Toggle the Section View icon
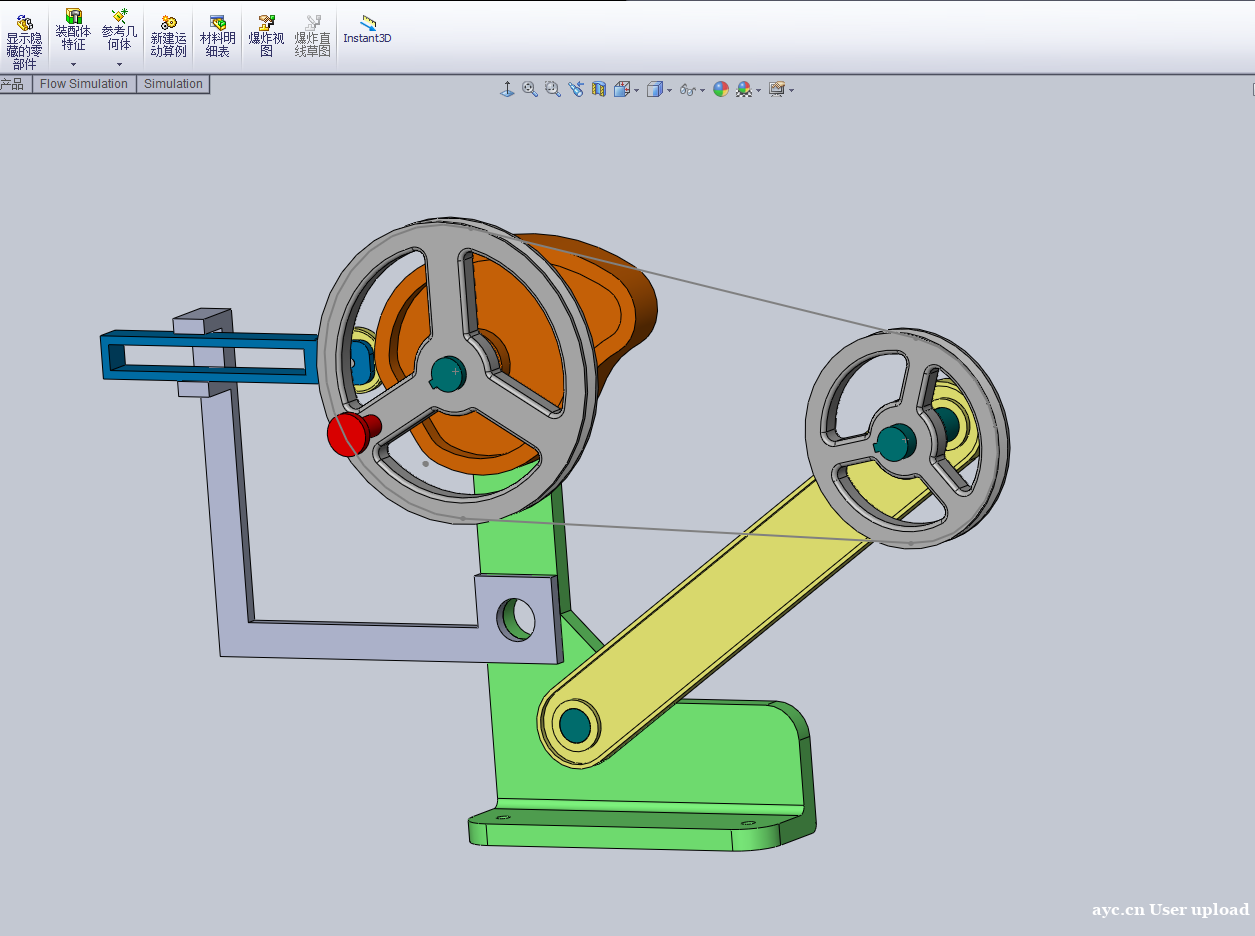Image resolution: width=1255 pixels, height=936 pixels. [599, 90]
